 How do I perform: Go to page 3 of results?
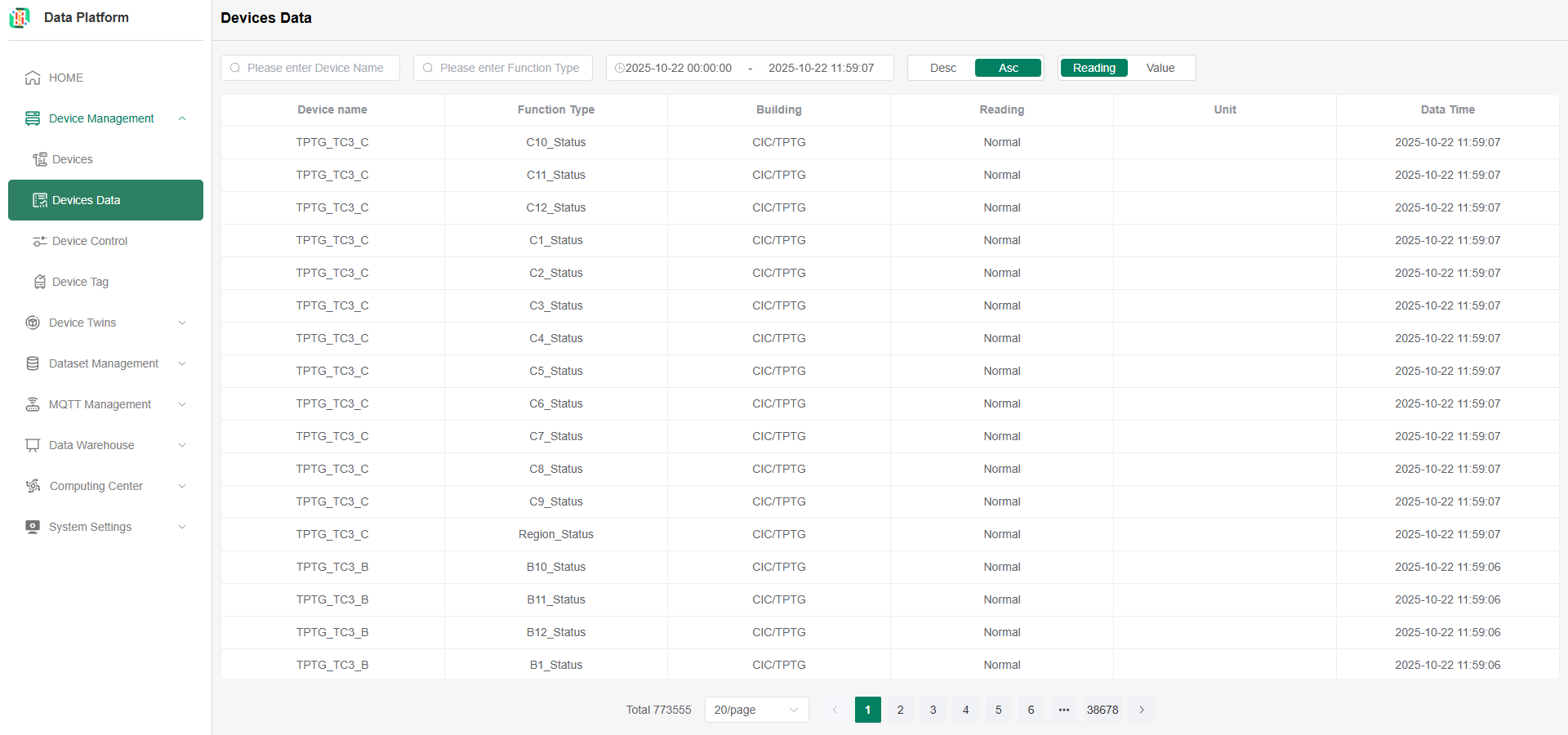[x=933, y=710]
